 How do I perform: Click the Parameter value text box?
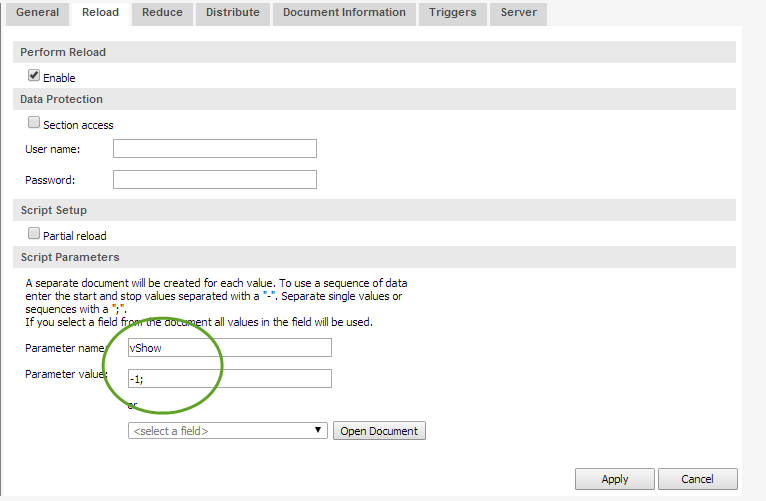[229, 378]
